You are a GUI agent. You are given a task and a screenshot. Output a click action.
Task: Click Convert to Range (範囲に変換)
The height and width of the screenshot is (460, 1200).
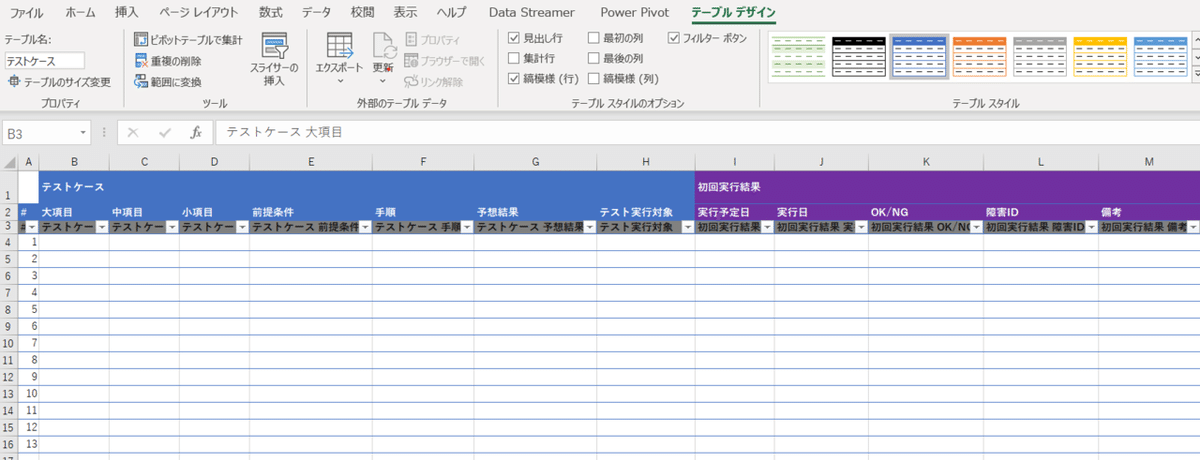click(168, 82)
